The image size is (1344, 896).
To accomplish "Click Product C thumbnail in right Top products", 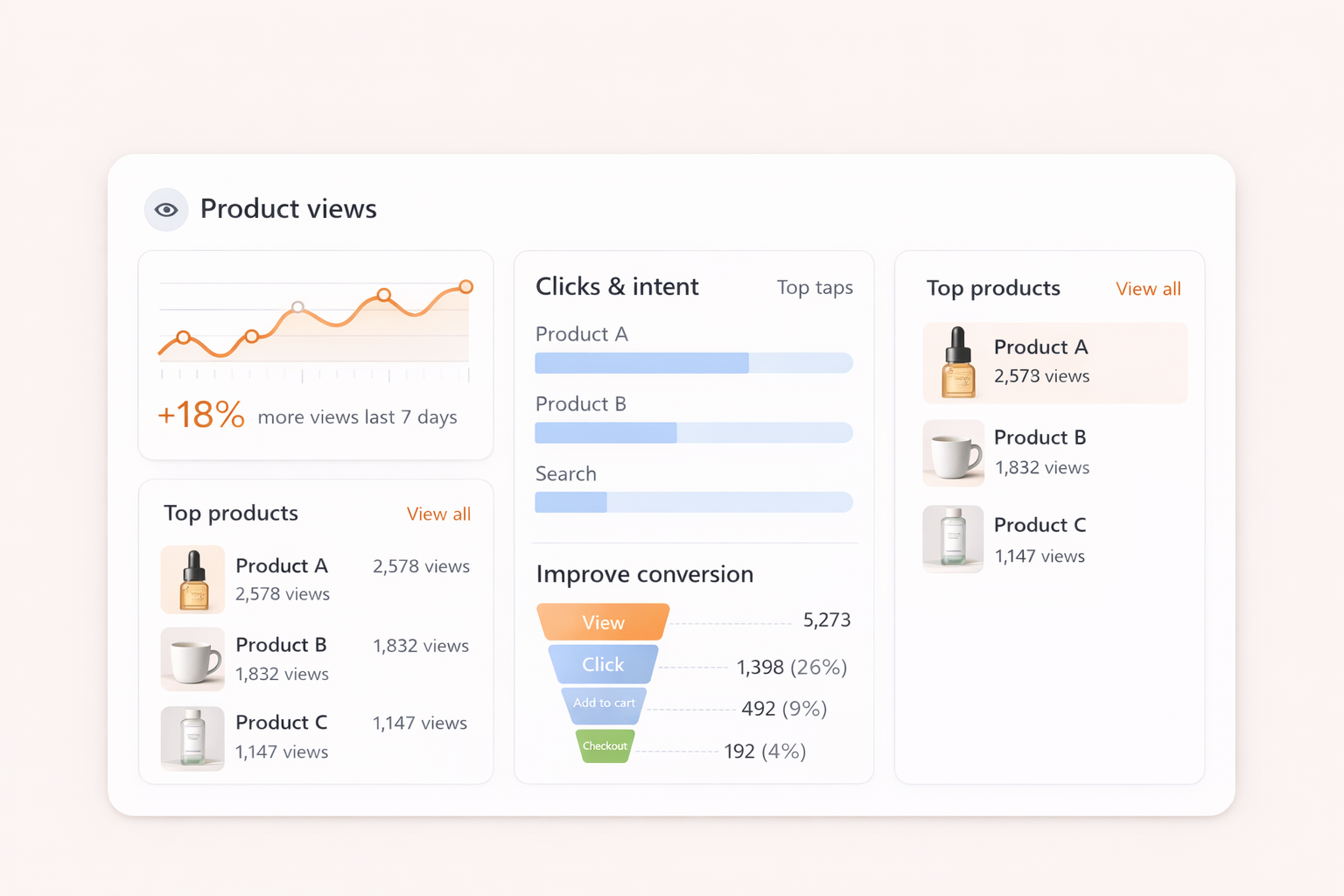I will point(953,539).
